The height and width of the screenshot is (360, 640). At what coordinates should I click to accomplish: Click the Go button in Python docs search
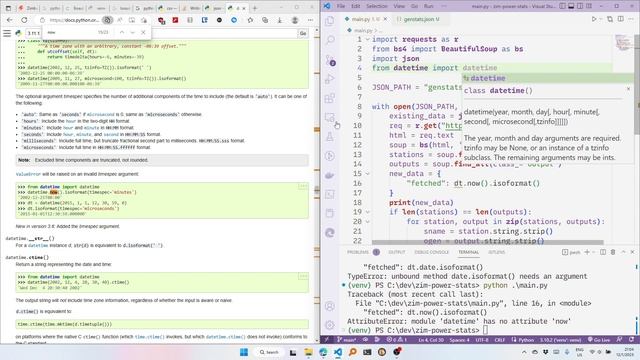tap(303, 33)
